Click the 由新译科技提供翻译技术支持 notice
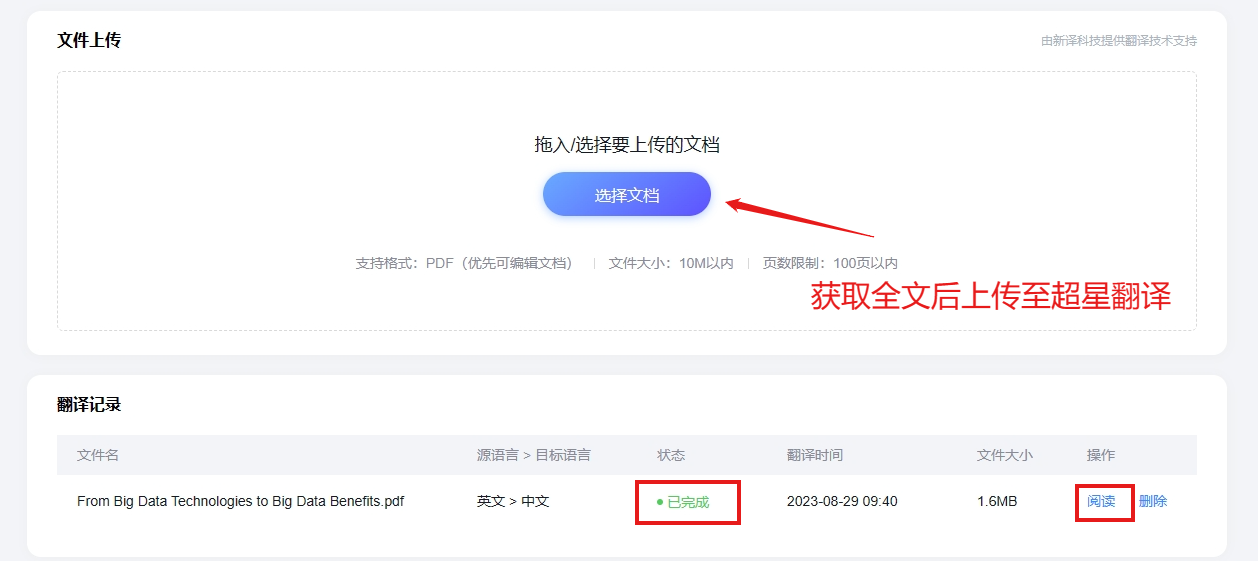Viewport: 1258px width, 561px height. [1118, 41]
